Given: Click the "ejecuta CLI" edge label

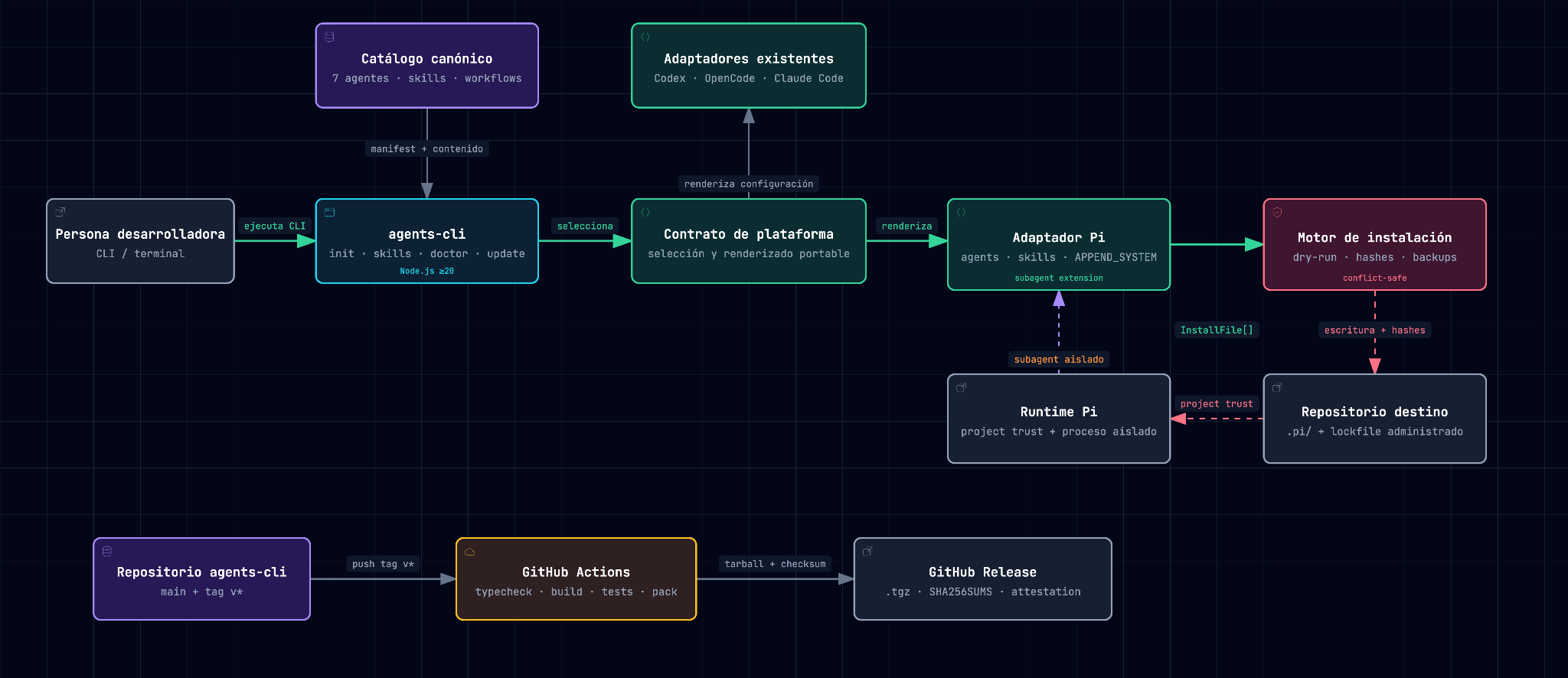Looking at the screenshot, I should [275, 226].
